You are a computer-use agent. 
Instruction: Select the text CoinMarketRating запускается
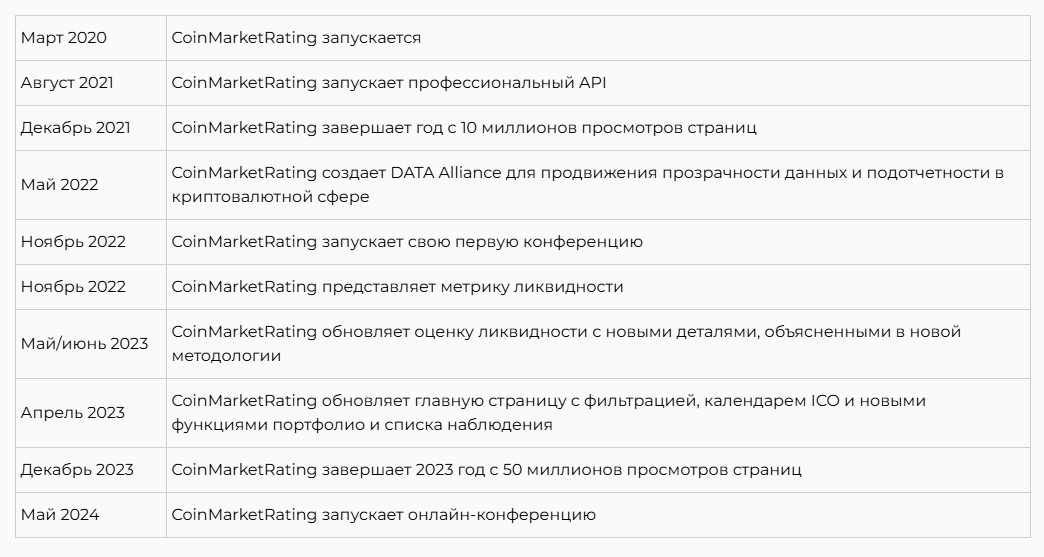point(296,38)
